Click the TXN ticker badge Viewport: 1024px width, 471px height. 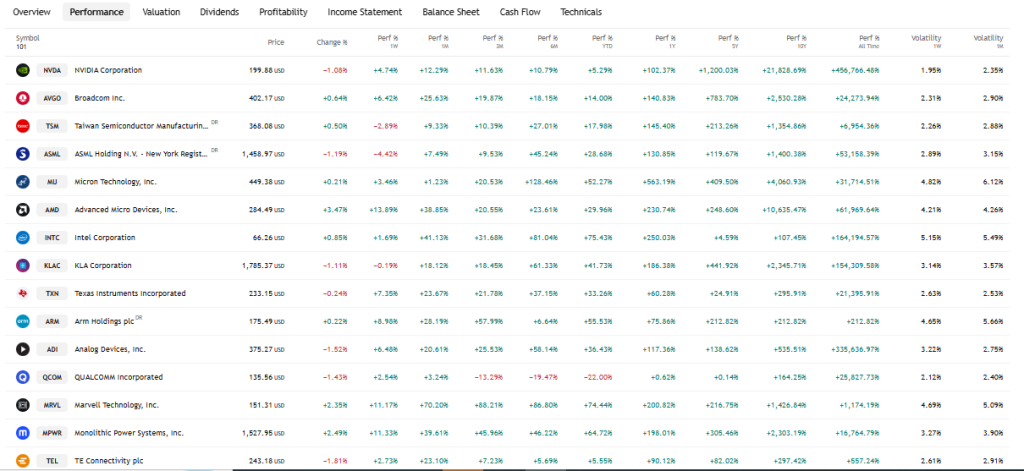52,293
